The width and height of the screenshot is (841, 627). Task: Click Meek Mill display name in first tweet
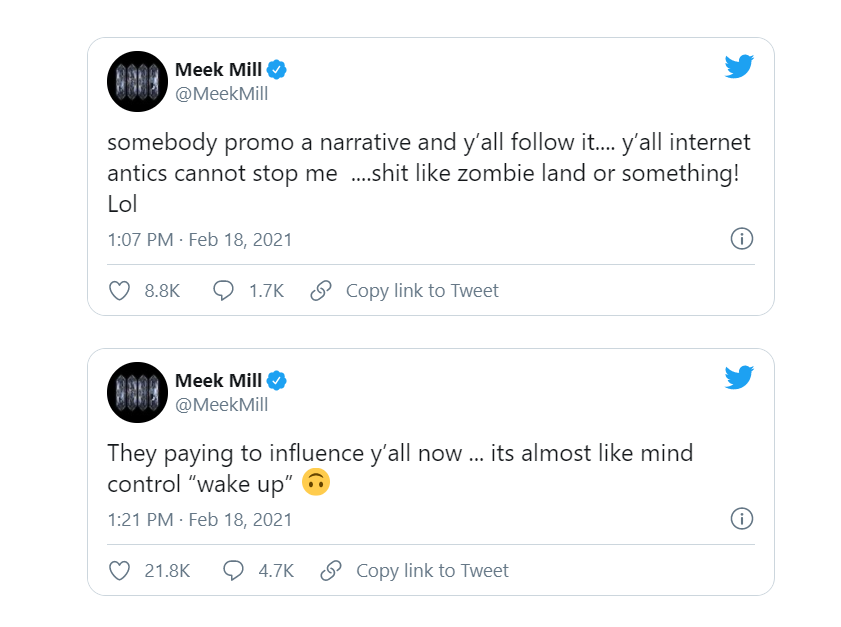218,69
